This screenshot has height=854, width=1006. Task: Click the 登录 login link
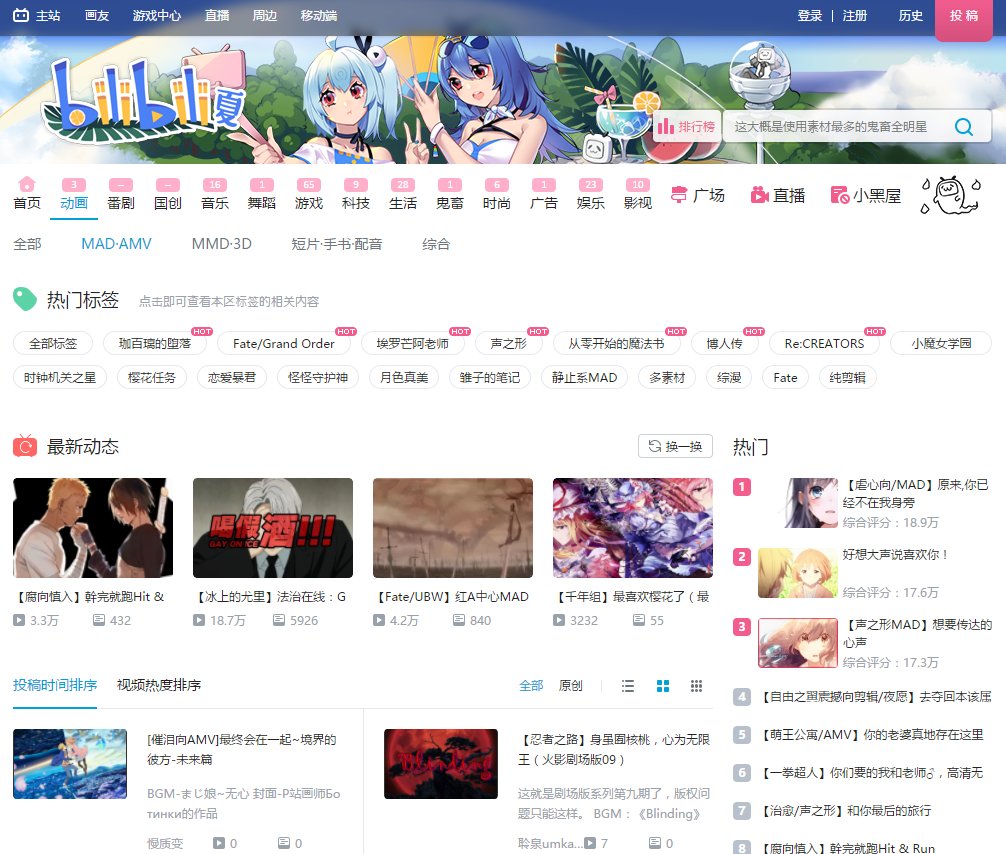tap(810, 15)
